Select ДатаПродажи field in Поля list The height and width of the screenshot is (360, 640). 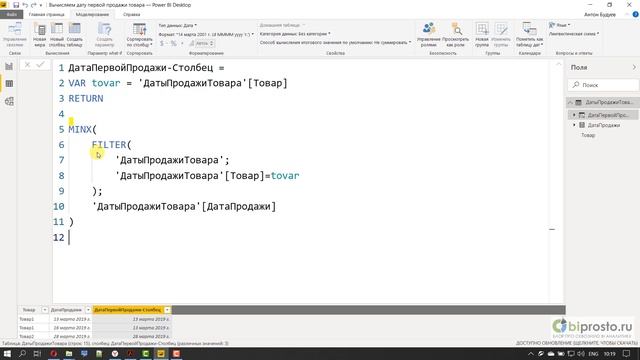(604, 125)
